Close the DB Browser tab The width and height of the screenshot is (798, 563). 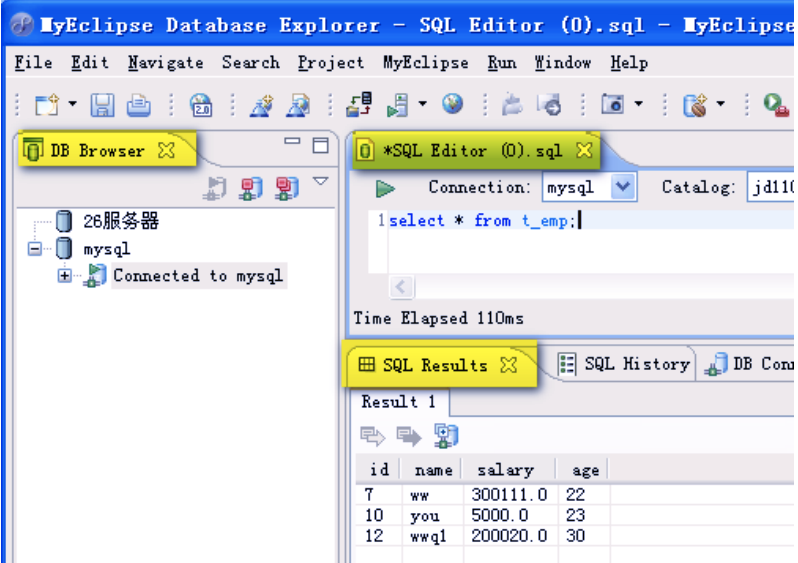pyautogui.click(x=166, y=150)
